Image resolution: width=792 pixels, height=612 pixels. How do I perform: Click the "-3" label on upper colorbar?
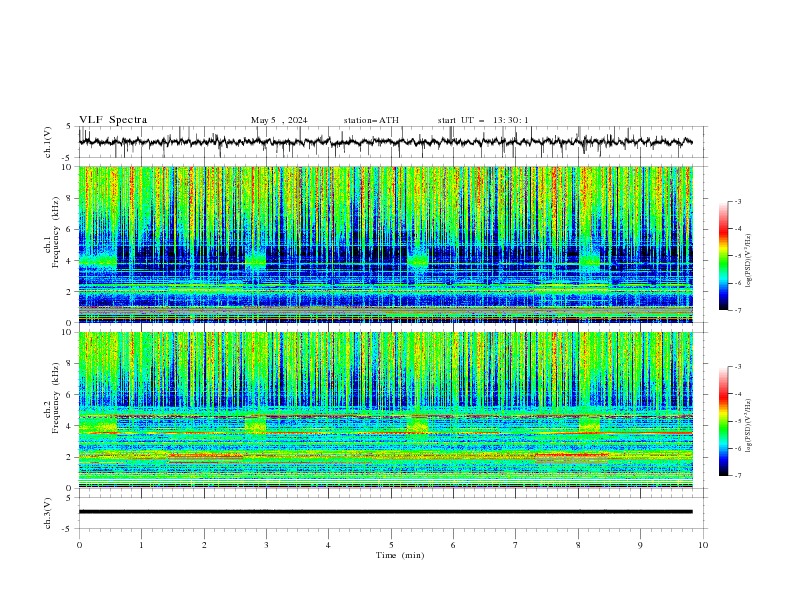(x=738, y=201)
